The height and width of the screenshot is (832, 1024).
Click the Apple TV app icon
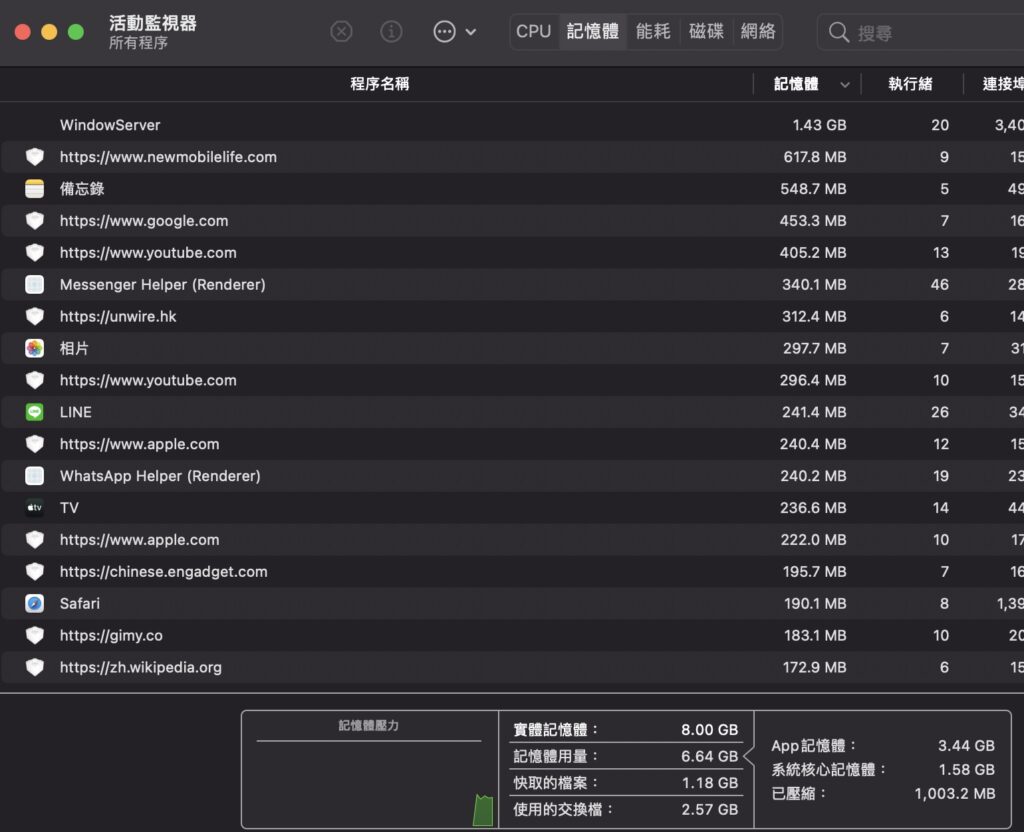(35, 507)
